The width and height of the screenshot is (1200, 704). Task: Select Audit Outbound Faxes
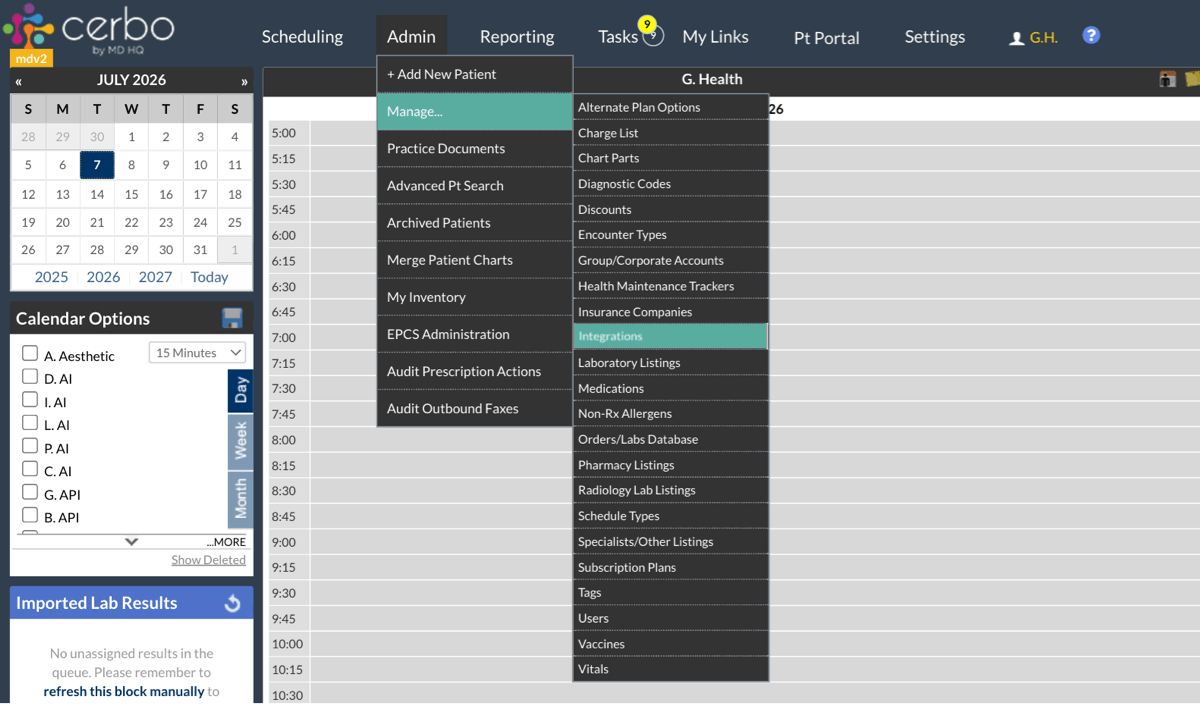click(474, 408)
